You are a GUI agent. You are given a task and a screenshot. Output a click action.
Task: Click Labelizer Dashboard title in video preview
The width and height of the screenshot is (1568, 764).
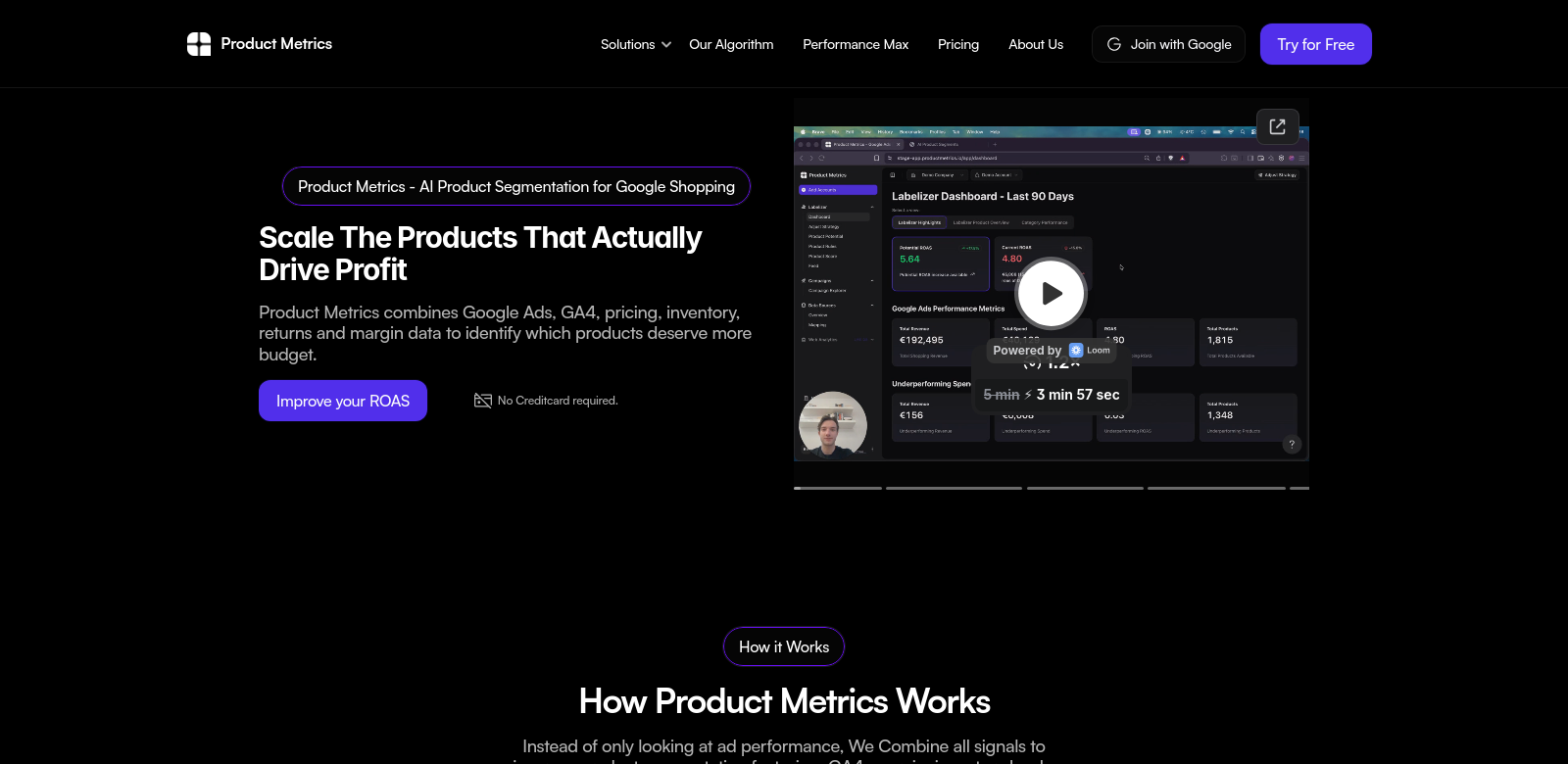click(x=983, y=196)
